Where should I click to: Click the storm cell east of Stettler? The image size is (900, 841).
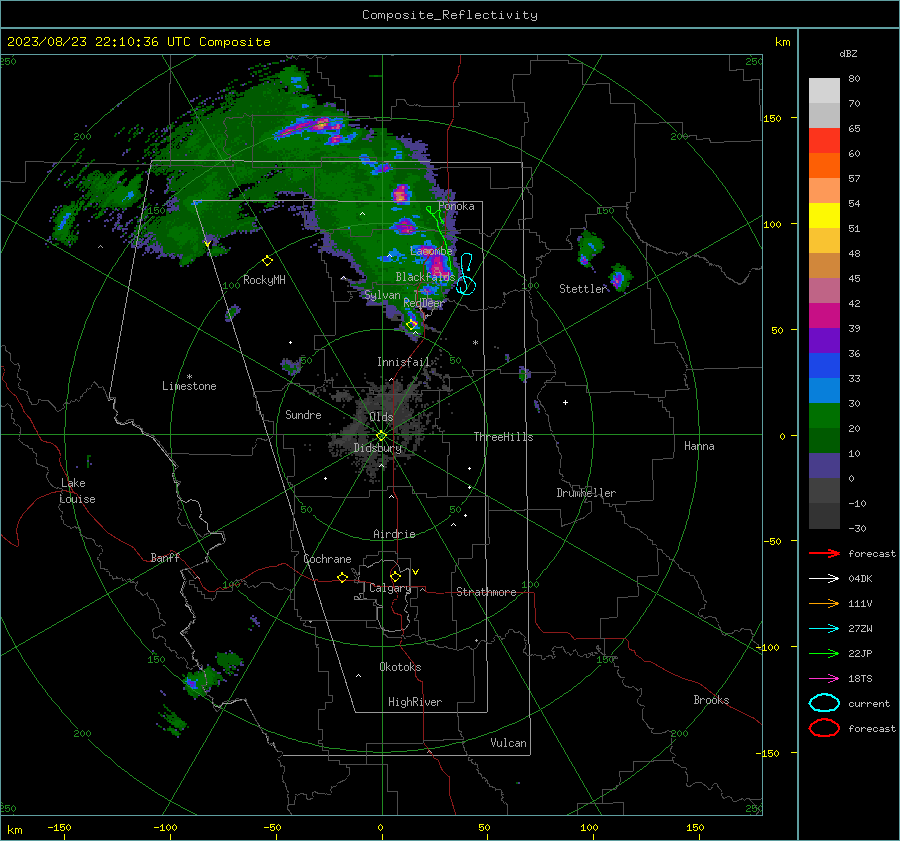pyautogui.click(x=618, y=279)
